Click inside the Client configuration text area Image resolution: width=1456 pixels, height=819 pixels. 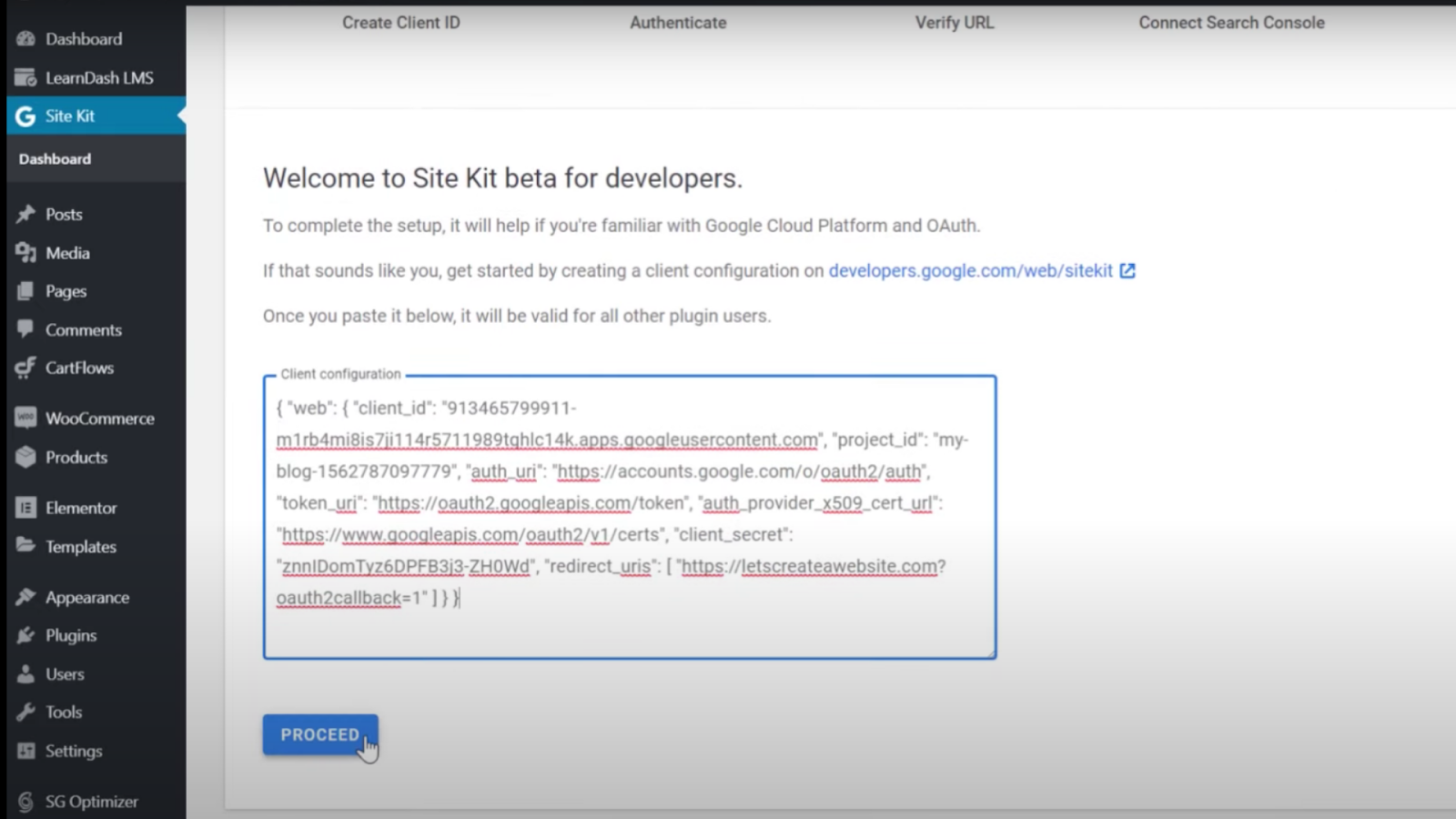tap(630, 517)
